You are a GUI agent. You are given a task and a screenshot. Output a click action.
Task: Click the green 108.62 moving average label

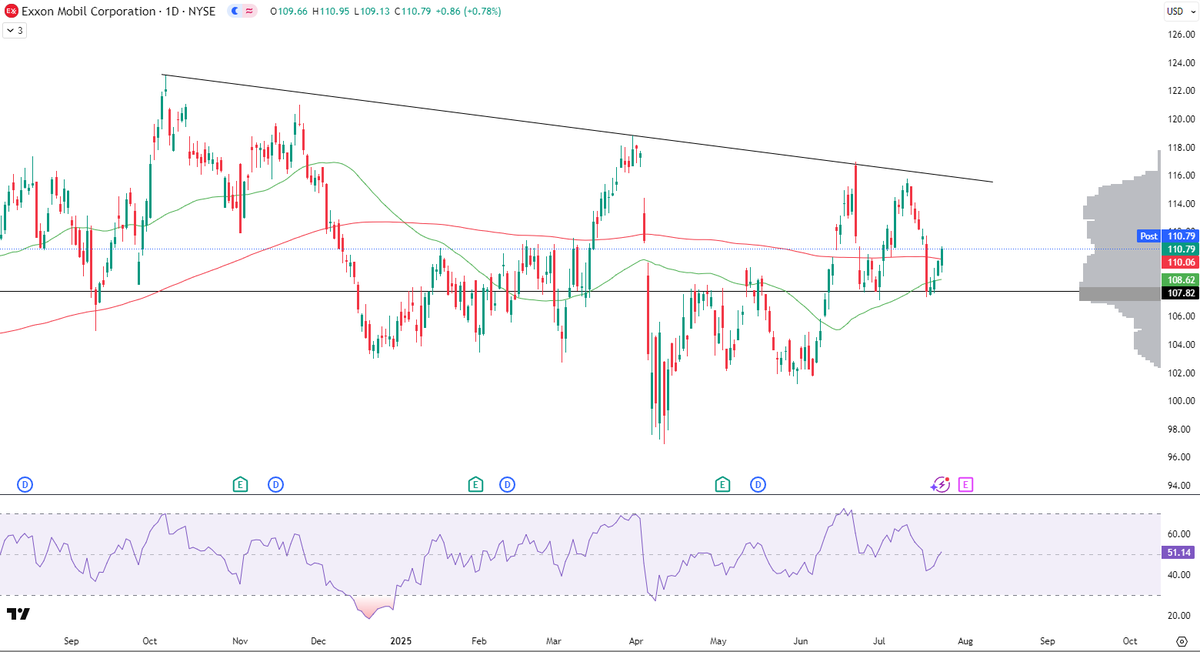tap(1179, 280)
